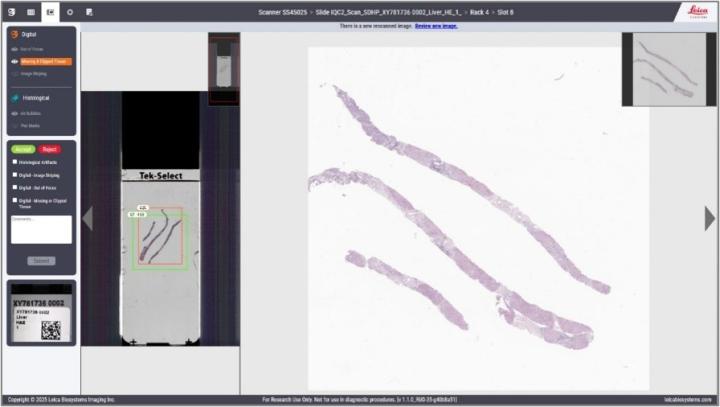This screenshot has height=407, width=720.
Task: Toggle eye visibility for Out of Focus
Action: coord(14,49)
